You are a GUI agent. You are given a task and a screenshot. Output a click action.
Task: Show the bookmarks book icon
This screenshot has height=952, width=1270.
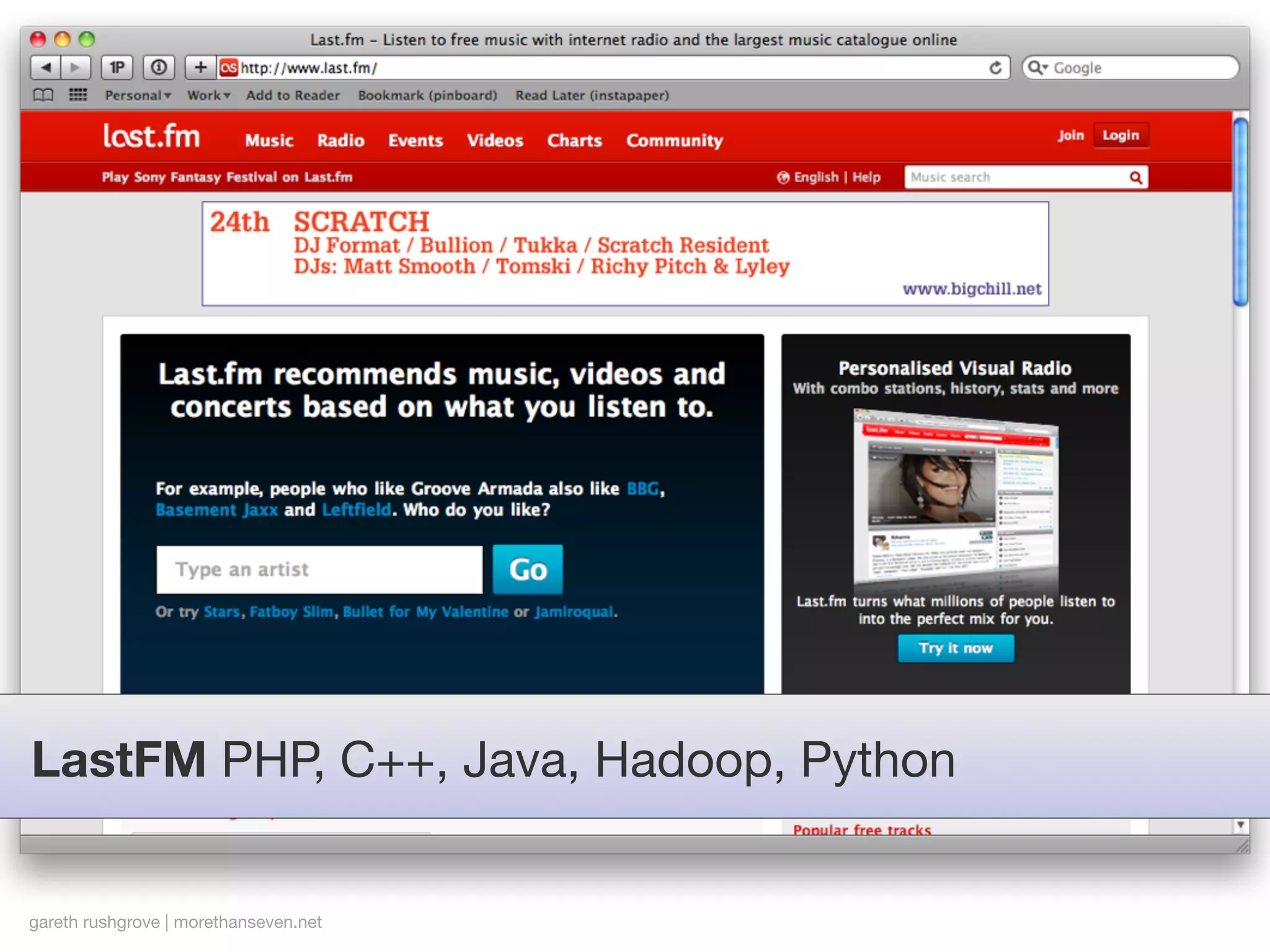43,95
